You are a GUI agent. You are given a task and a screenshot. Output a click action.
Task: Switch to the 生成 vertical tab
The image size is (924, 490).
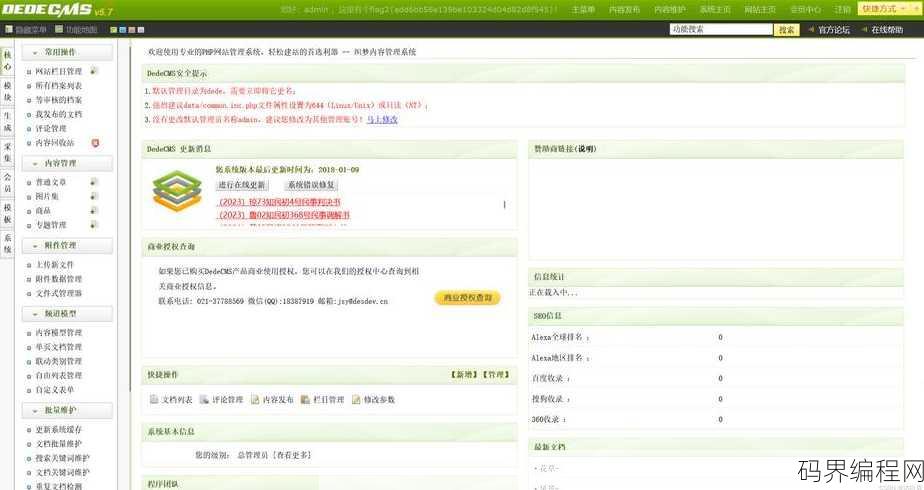pyautogui.click(x=7, y=122)
